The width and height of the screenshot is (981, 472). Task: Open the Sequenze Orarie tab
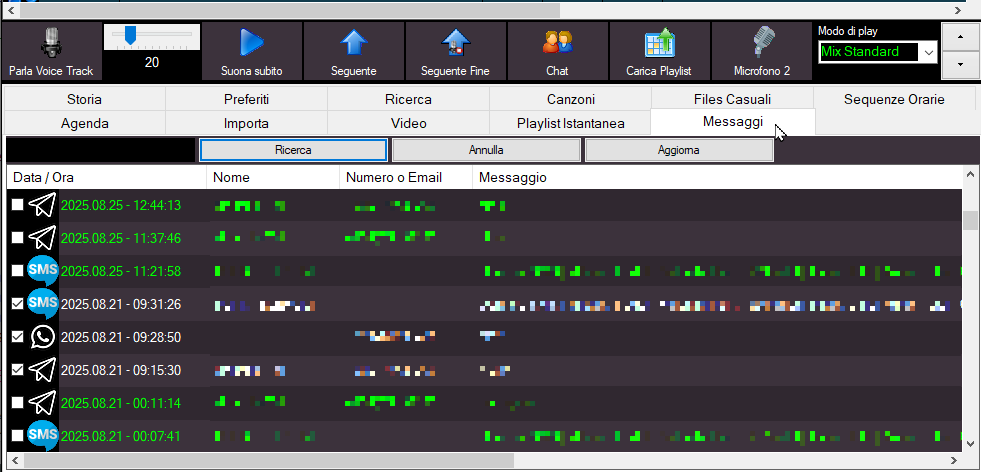click(x=894, y=99)
